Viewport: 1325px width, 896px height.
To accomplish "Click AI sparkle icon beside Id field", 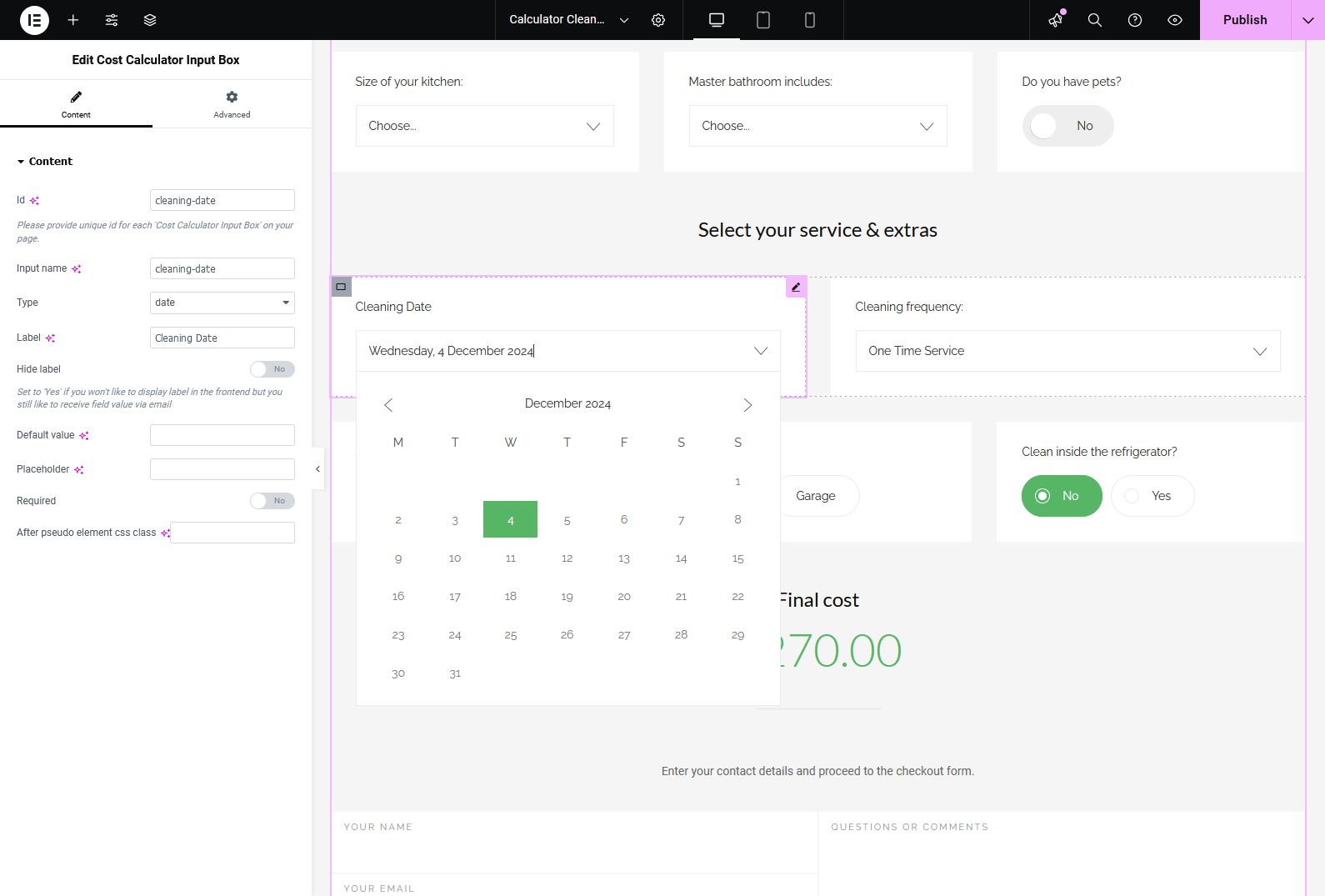I will click(x=34, y=201).
